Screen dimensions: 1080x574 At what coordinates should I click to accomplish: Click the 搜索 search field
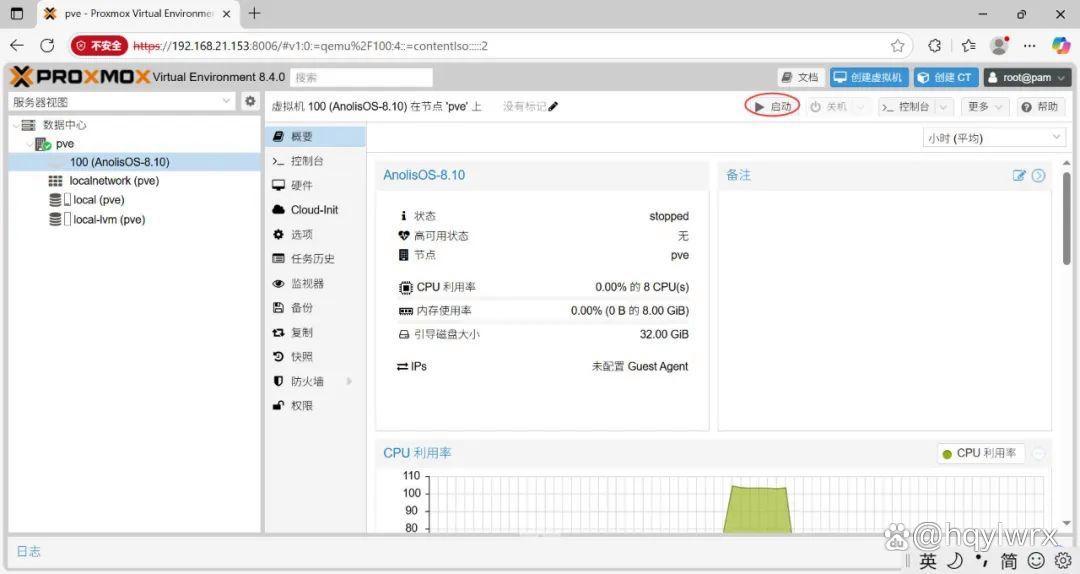coord(361,77)
